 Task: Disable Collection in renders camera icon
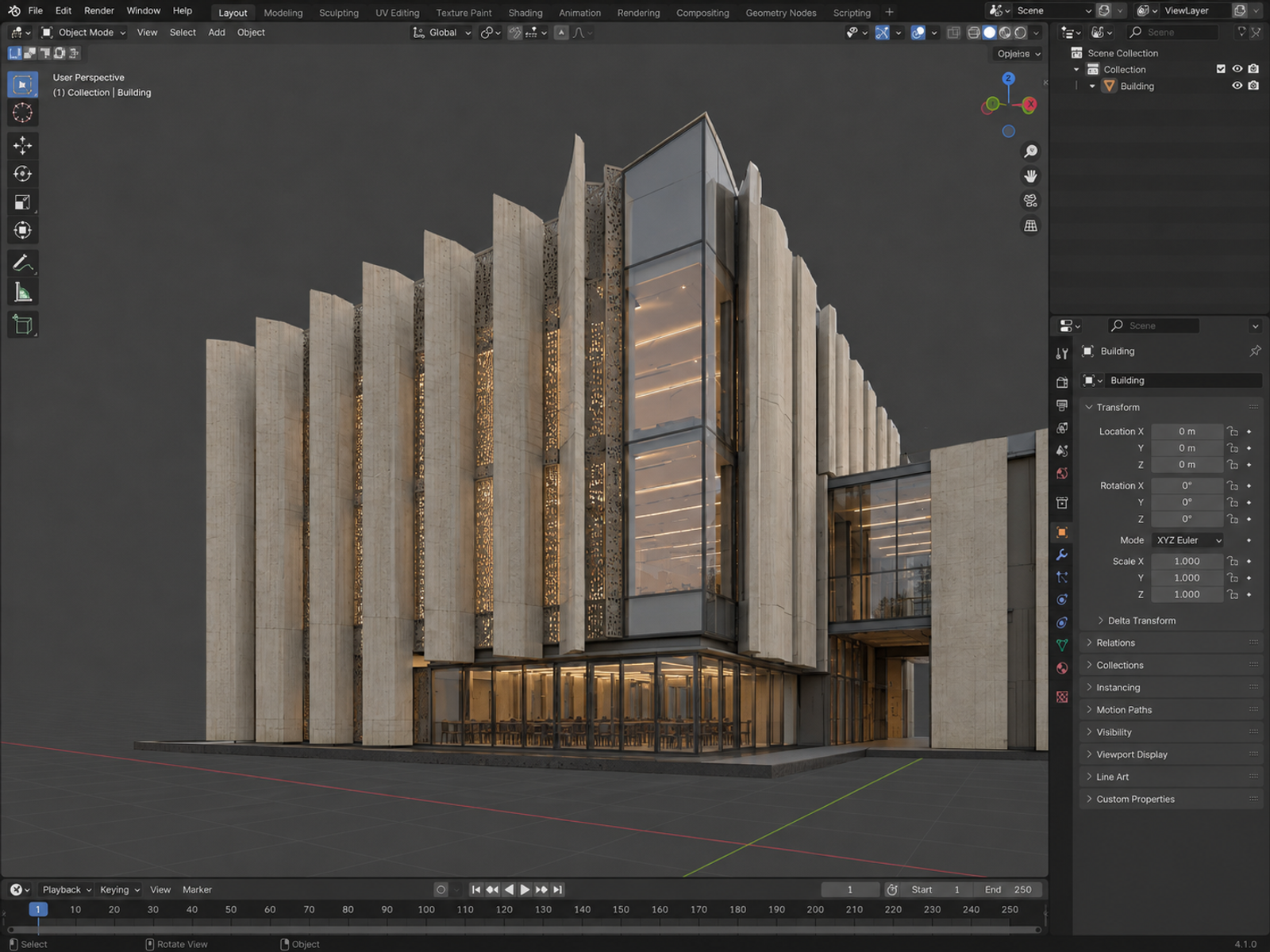(1253, 69)
